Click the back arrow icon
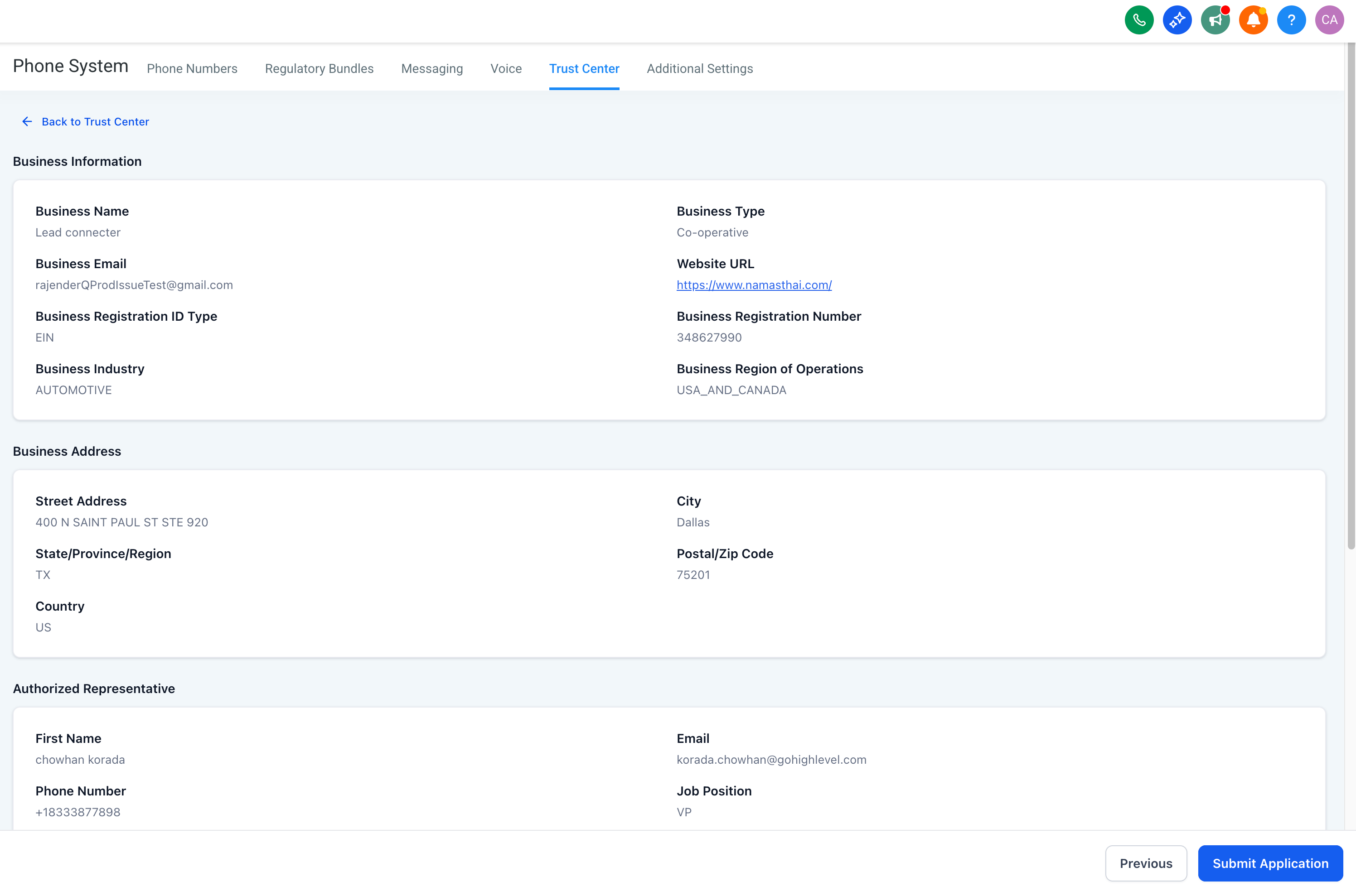The image size is (1356, 896). click(x=27, y=122)
